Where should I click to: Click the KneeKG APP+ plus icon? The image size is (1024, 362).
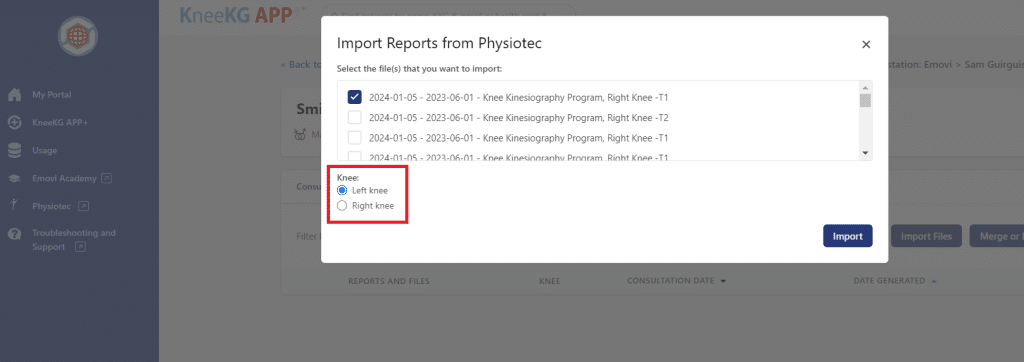[14, 122]
